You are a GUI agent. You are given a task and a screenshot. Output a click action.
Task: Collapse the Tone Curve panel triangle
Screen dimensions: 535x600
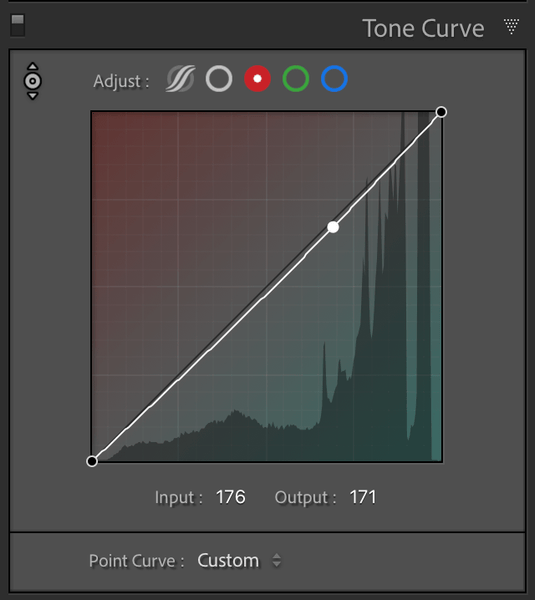tap(511, 26)
